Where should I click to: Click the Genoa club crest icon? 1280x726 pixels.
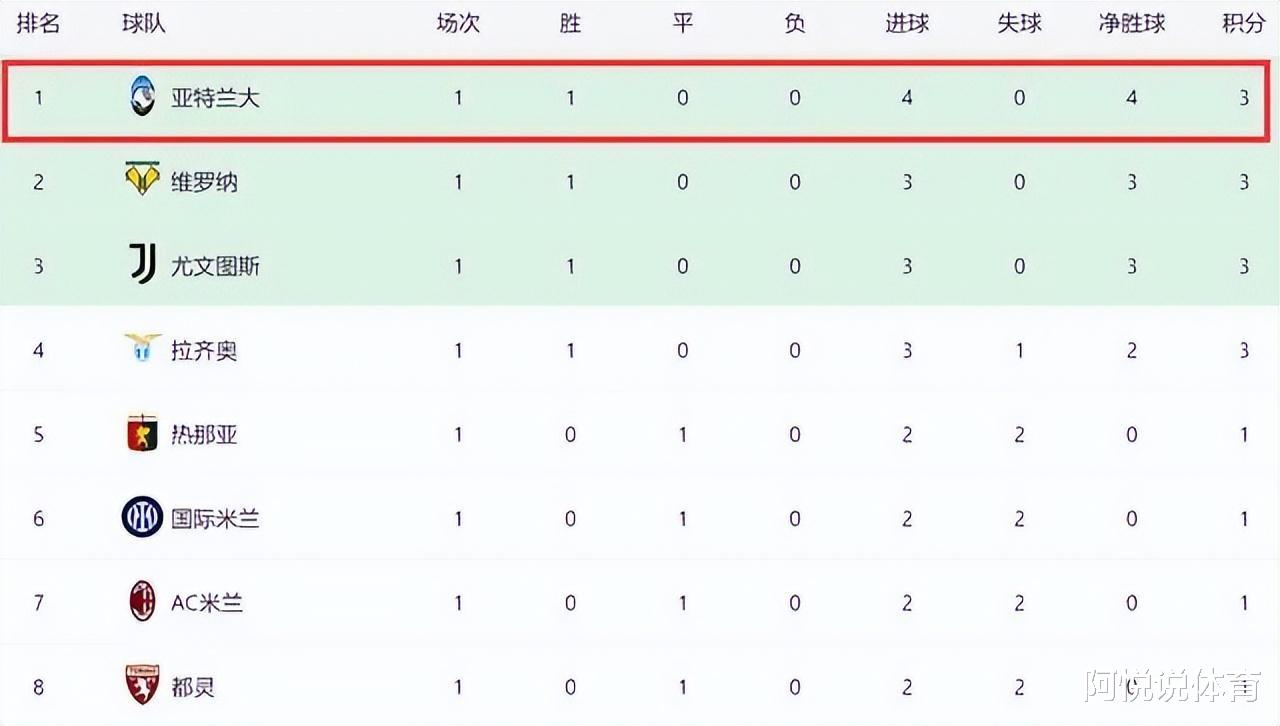pos(143,434)
